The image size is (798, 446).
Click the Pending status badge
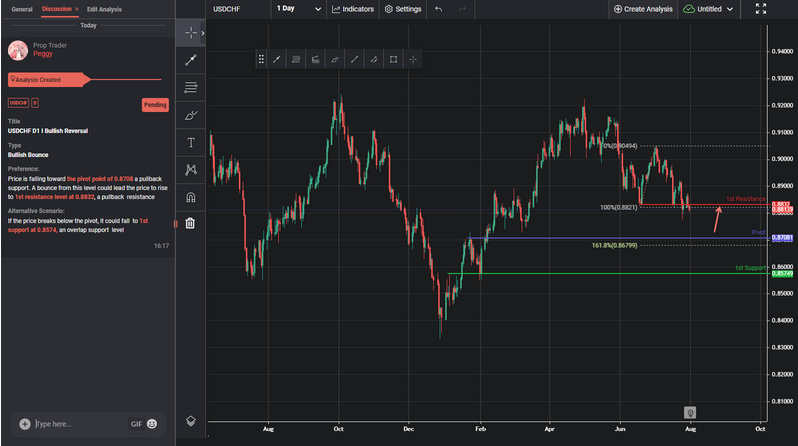point(155,105)
